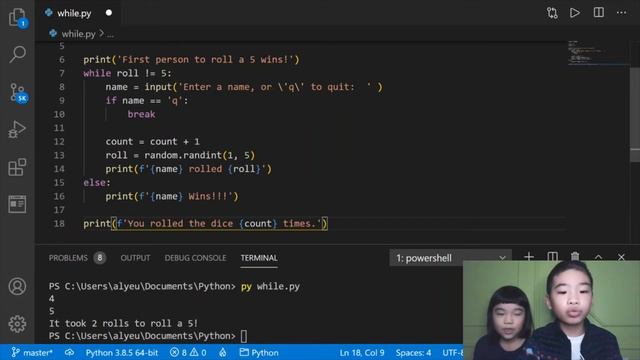Switch to the TERMINAL tab

(x=259, y=258)
